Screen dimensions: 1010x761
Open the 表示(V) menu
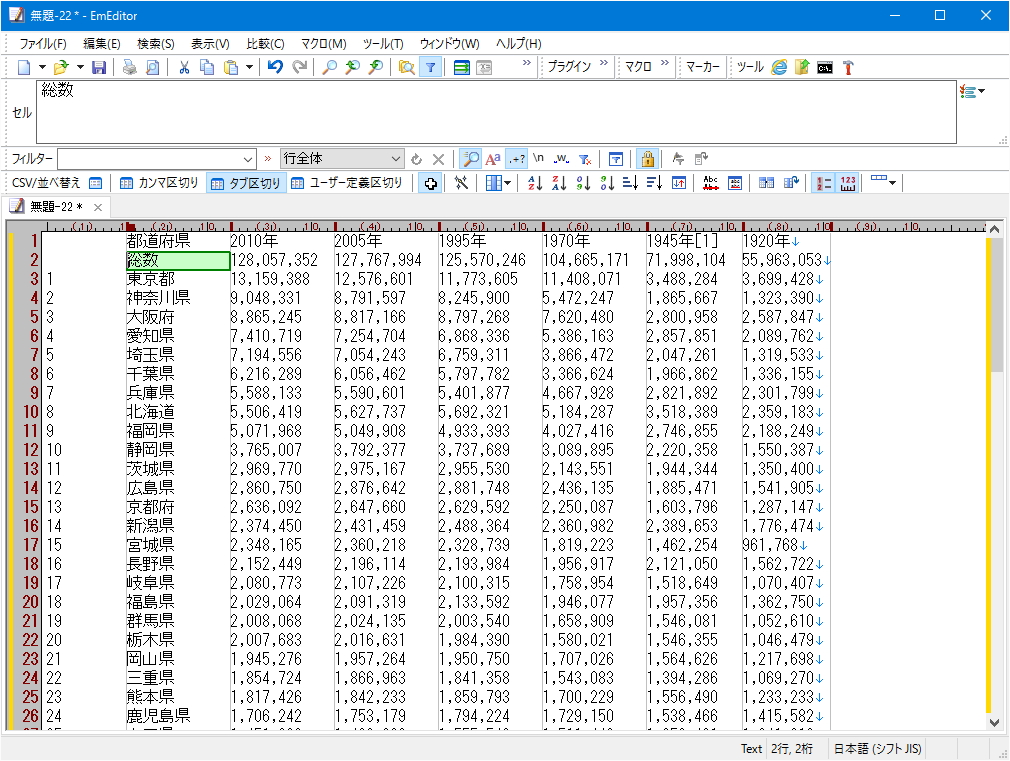point(210,43)
